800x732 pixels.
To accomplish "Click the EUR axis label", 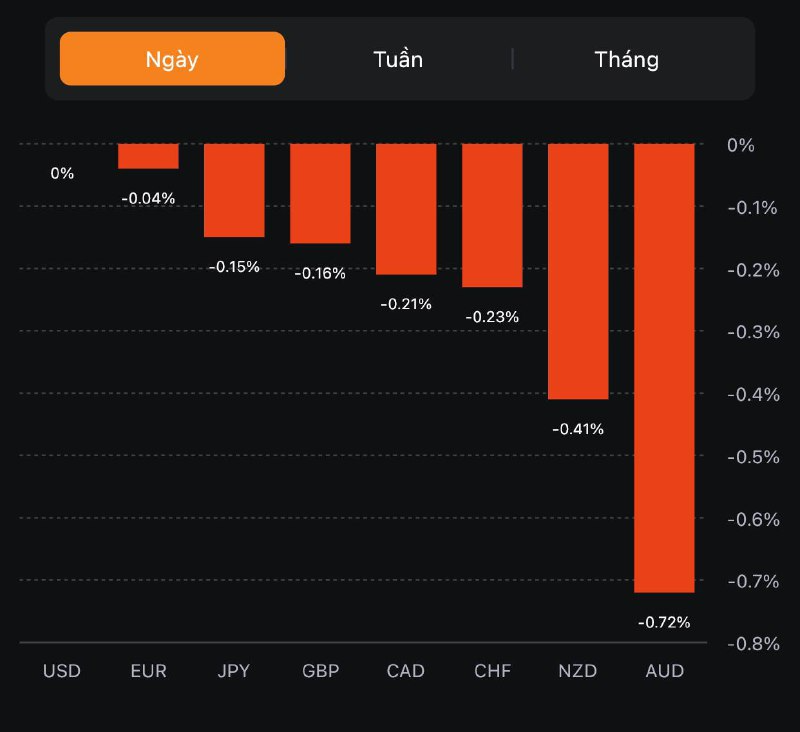I will tap(148, 671).
